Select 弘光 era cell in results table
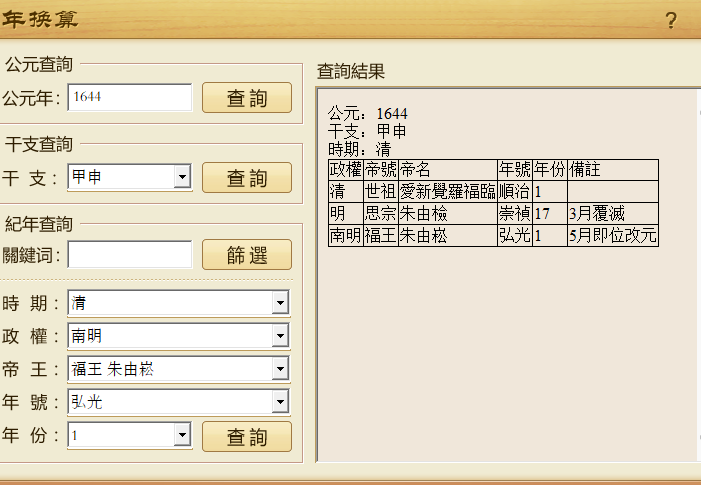701x485 pixels. click(515, 236)
